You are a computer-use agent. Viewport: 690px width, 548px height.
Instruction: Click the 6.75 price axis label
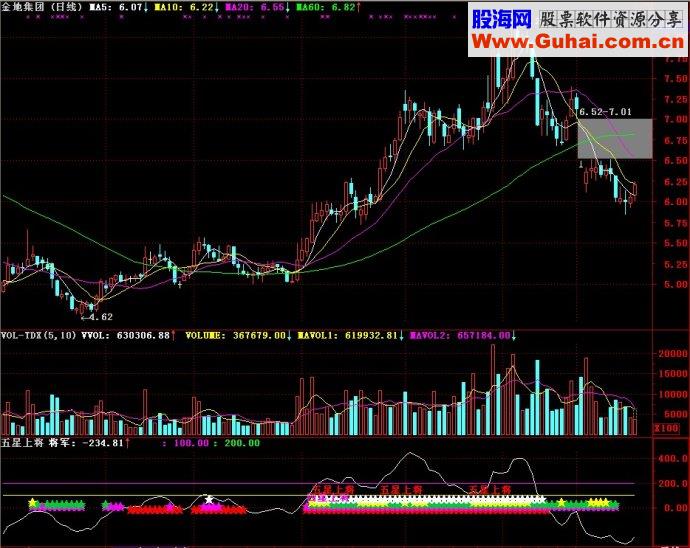pos(675,140)
